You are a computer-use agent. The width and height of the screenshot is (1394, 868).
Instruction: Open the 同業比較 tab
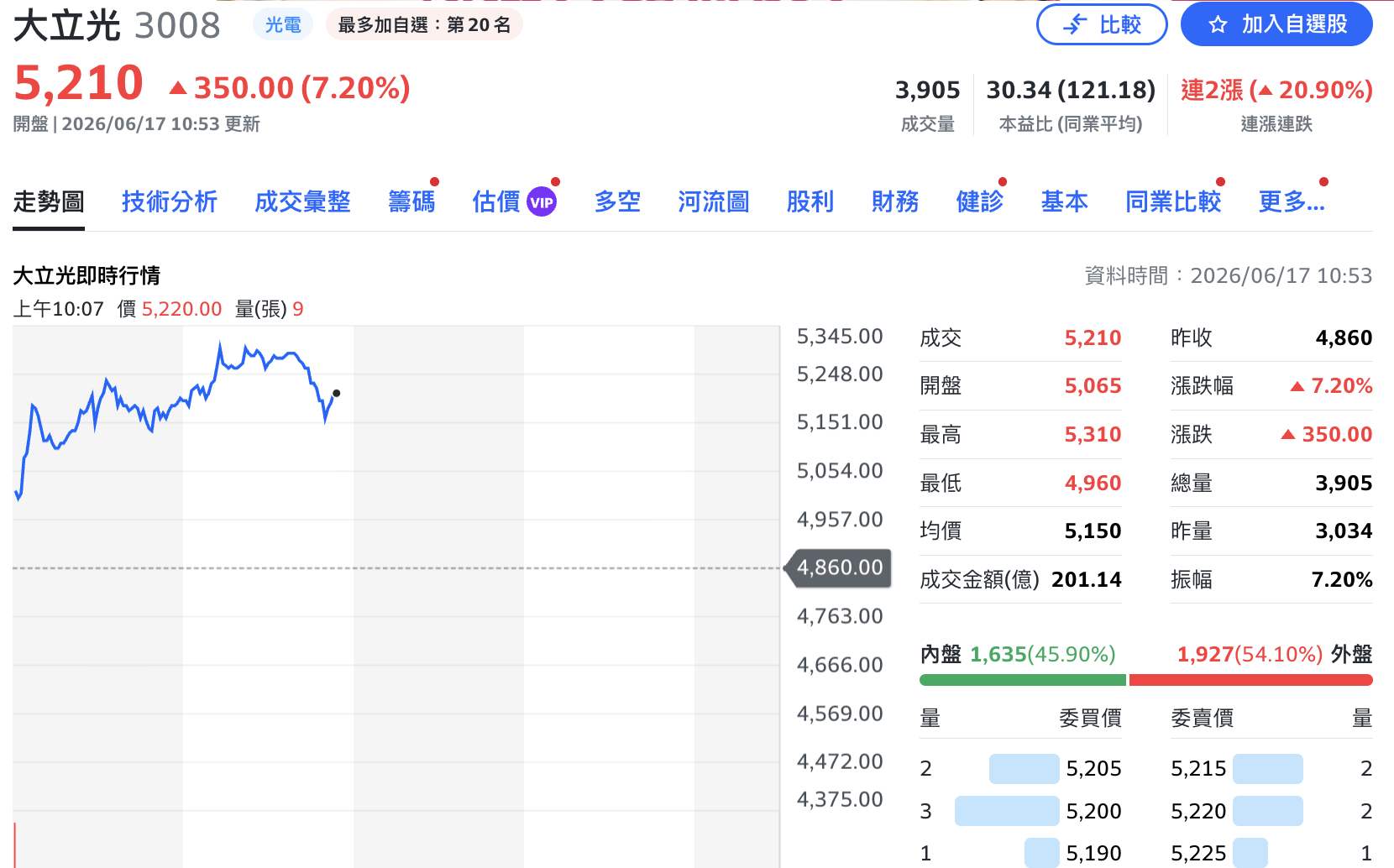[1173, 201]
